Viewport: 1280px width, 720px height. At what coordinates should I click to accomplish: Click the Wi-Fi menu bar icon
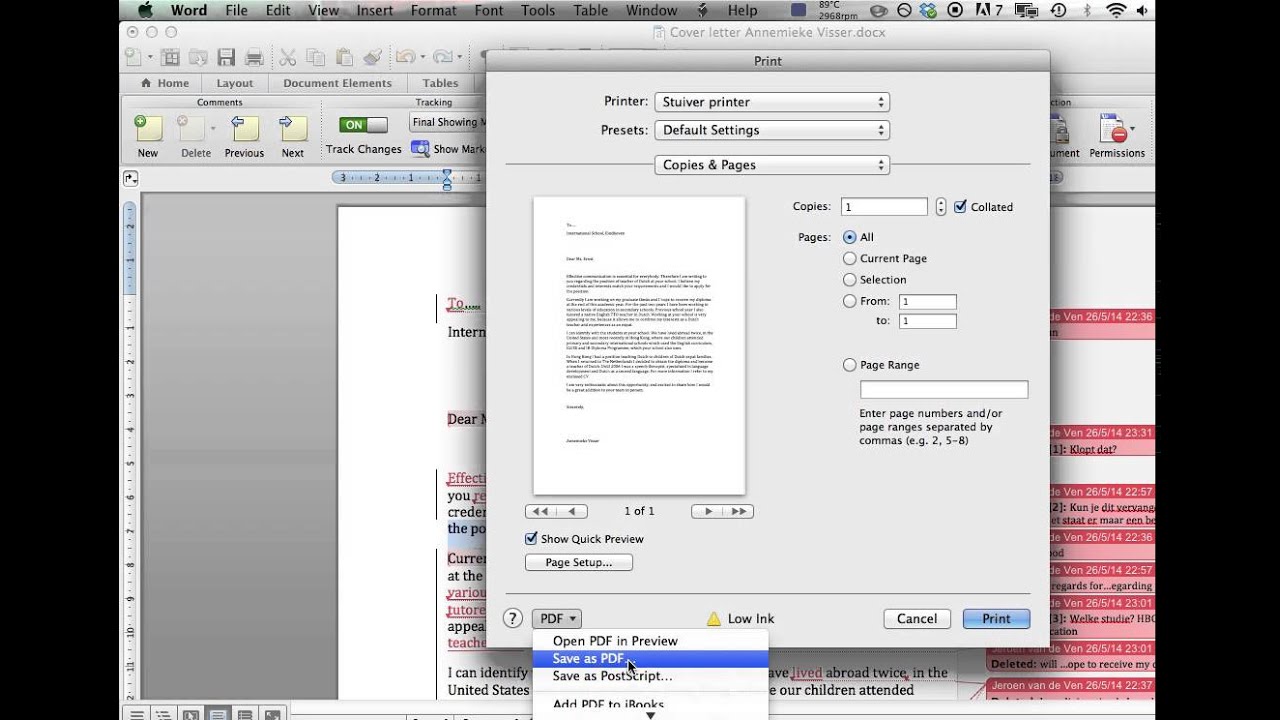tap(1116, 10)
